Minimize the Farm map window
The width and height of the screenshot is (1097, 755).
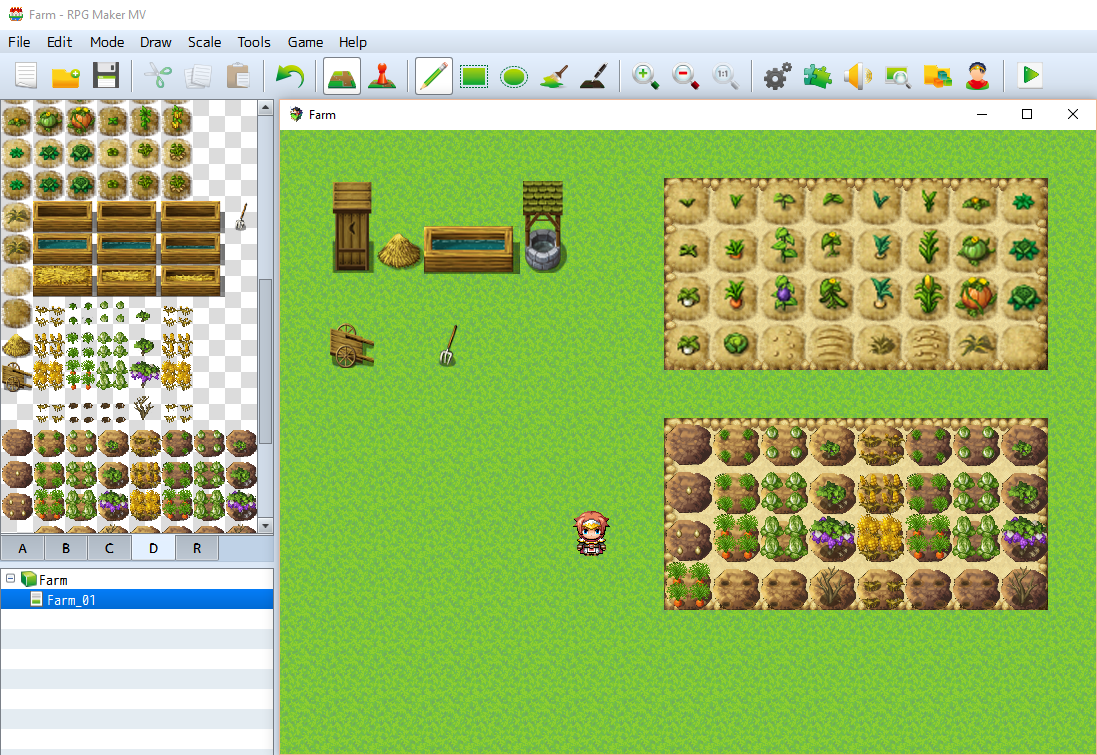tap(982, 114)
